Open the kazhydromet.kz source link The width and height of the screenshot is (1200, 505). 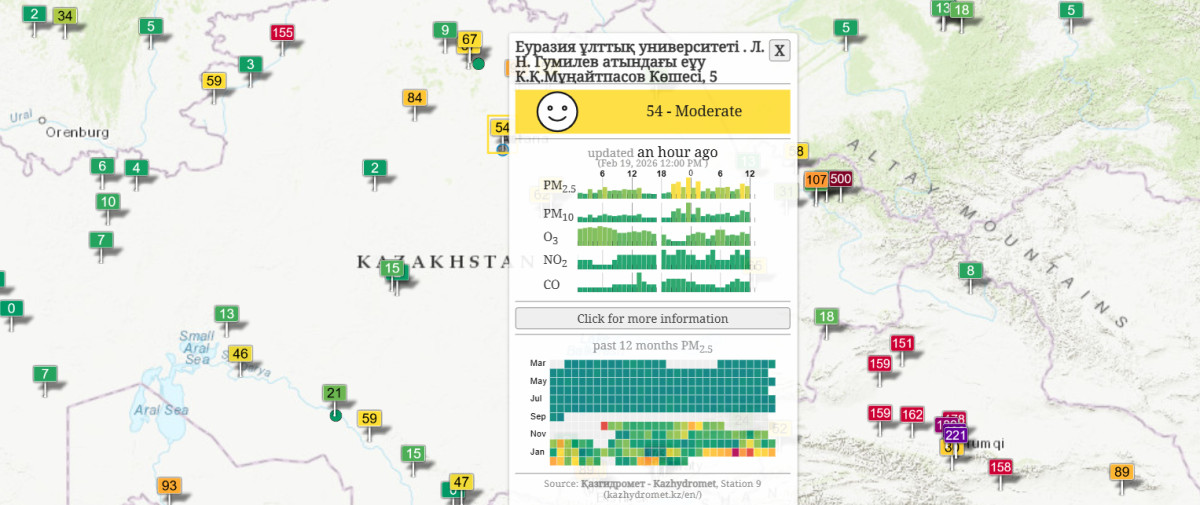[652, 495]
